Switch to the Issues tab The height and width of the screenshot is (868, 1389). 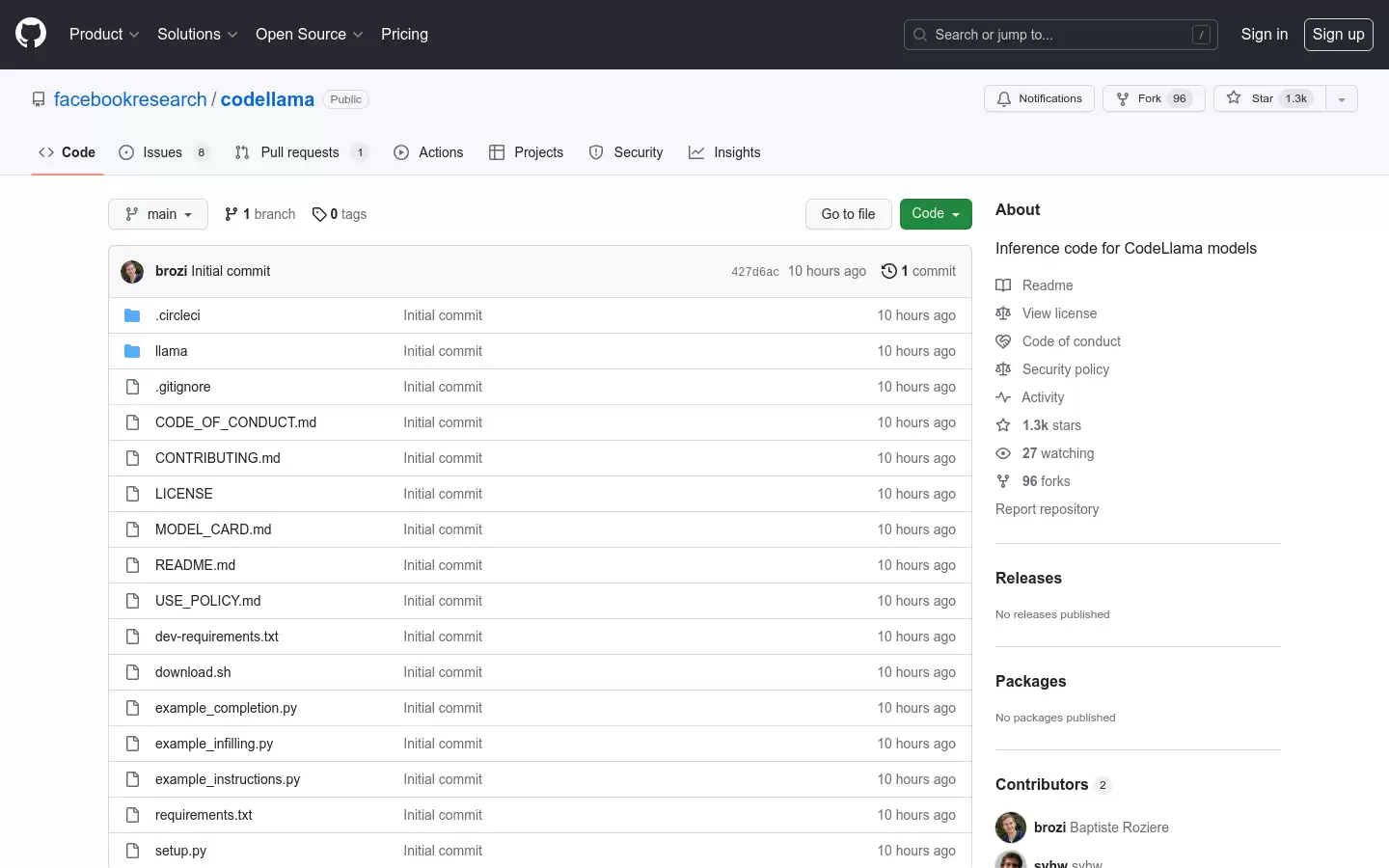pyautogui.click(x=163, y=152)
